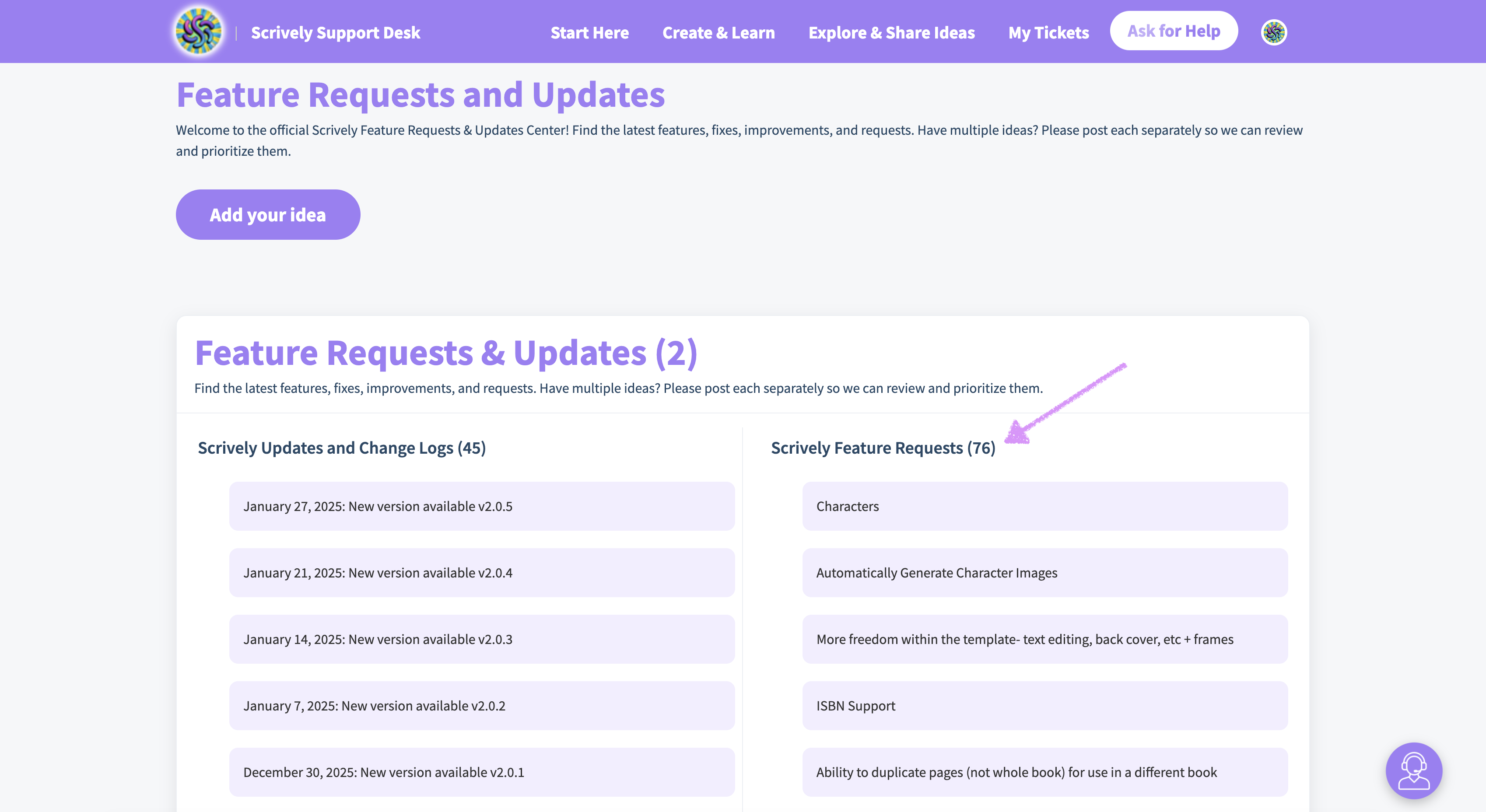Go to Start Here menu
The width and height of the screenshot is (1486, 812).
point(589,33)
